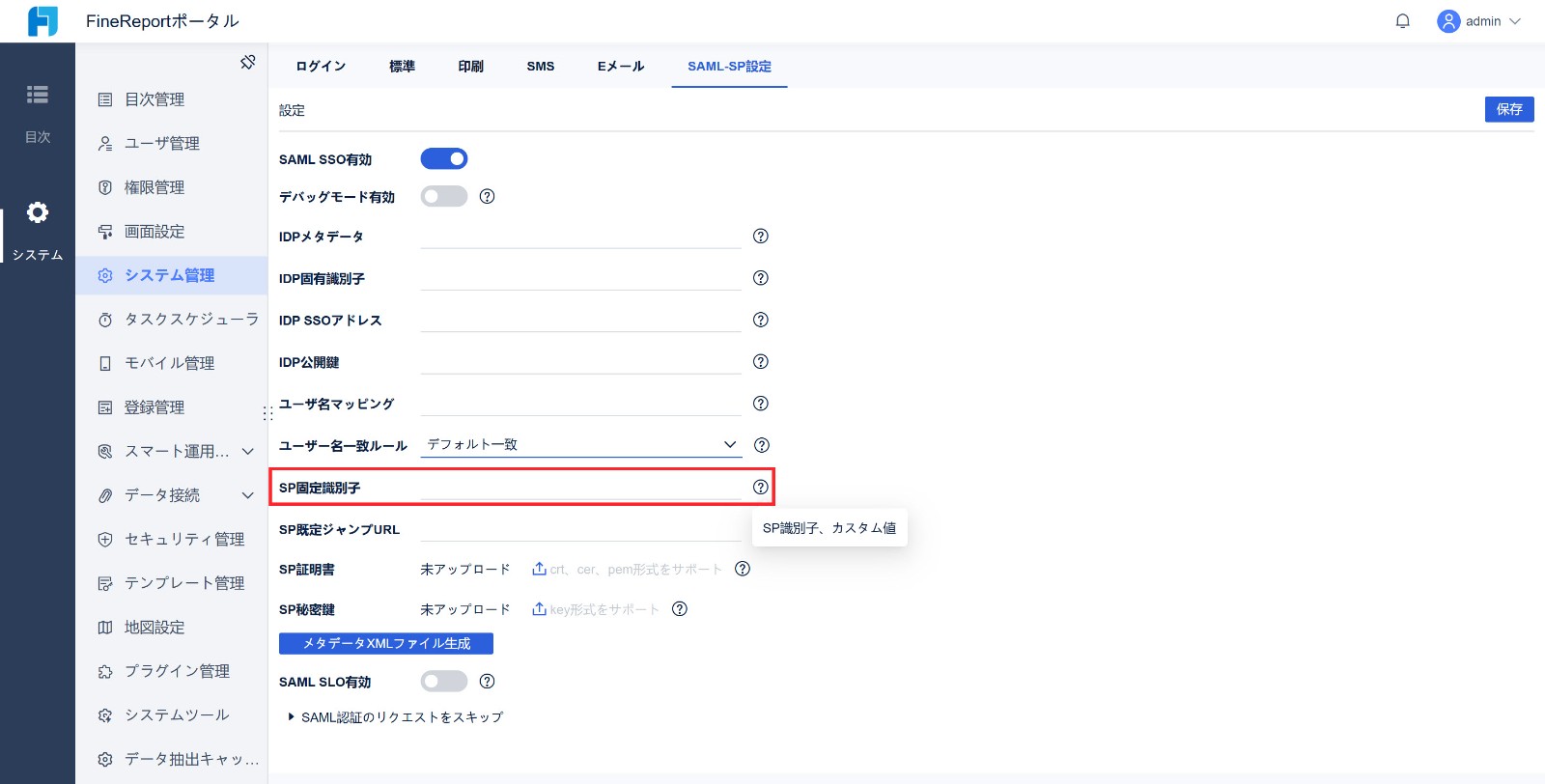Click the help icon beside IDPメタデータ
Viewport: 1545px width, 784px height.
click(761, 237)
